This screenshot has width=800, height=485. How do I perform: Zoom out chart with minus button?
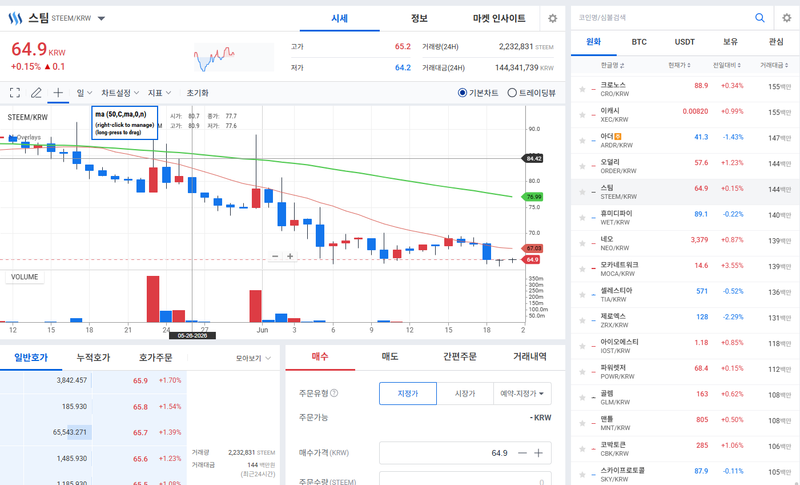click(x=275, y=257)
